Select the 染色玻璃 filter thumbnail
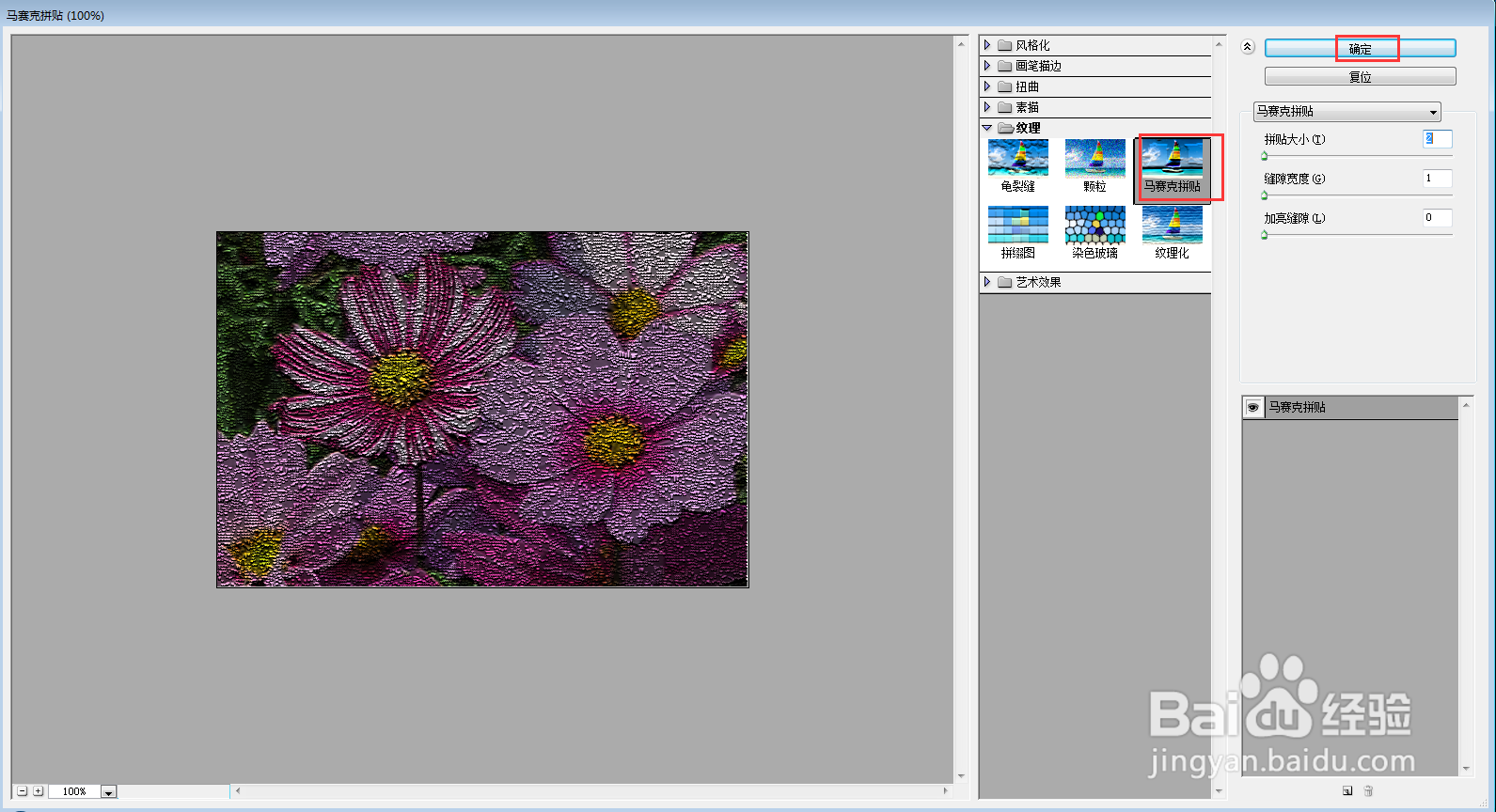This screenshot has height=812, width=1496. (x=1094, y=225)
